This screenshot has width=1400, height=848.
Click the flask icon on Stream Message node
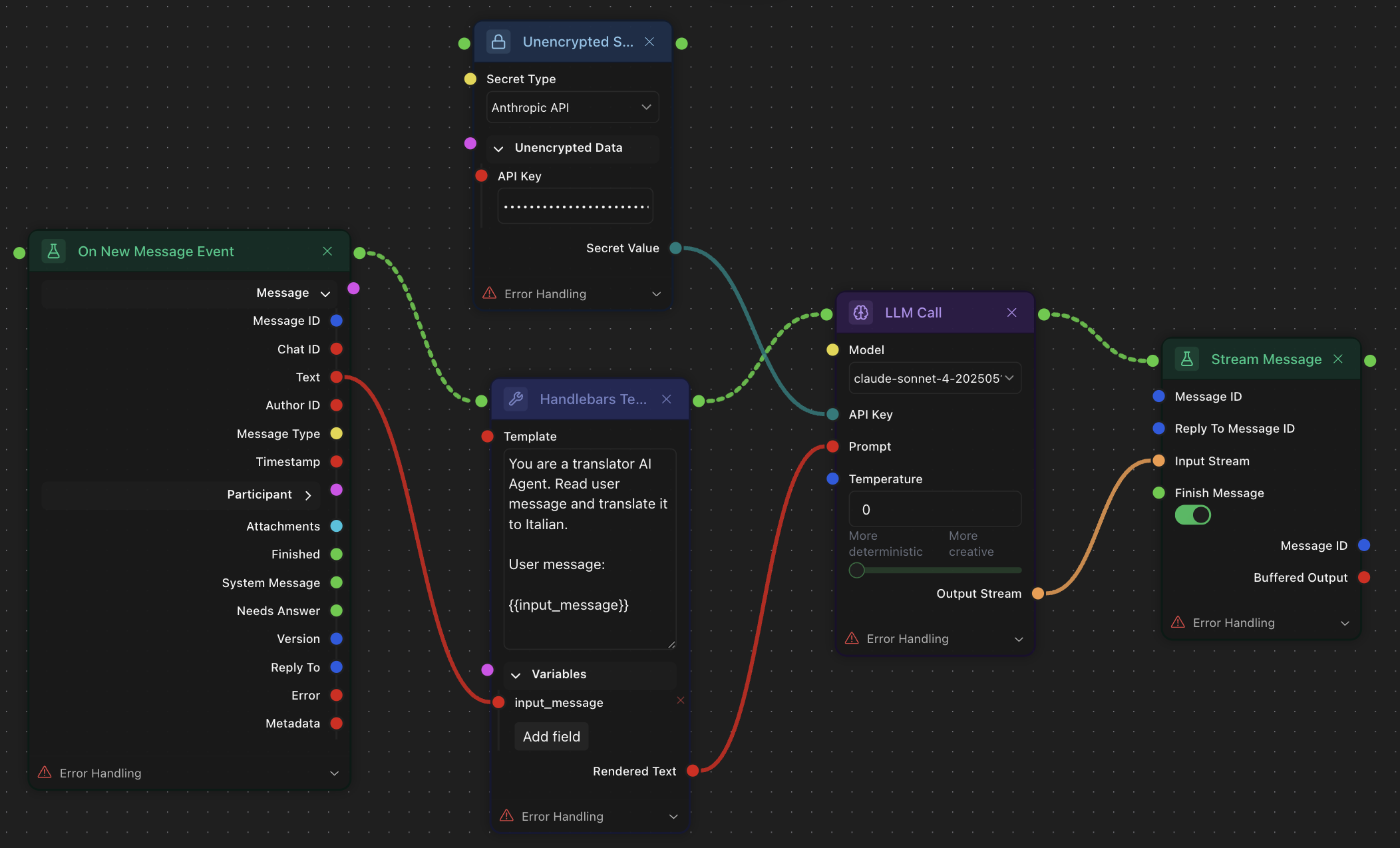click(x=1186, y=359)
